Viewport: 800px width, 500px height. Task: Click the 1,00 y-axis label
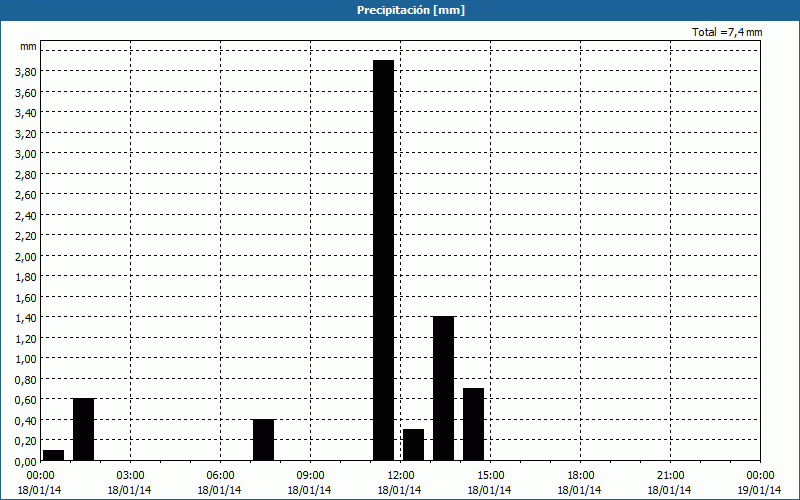(26, 359)
